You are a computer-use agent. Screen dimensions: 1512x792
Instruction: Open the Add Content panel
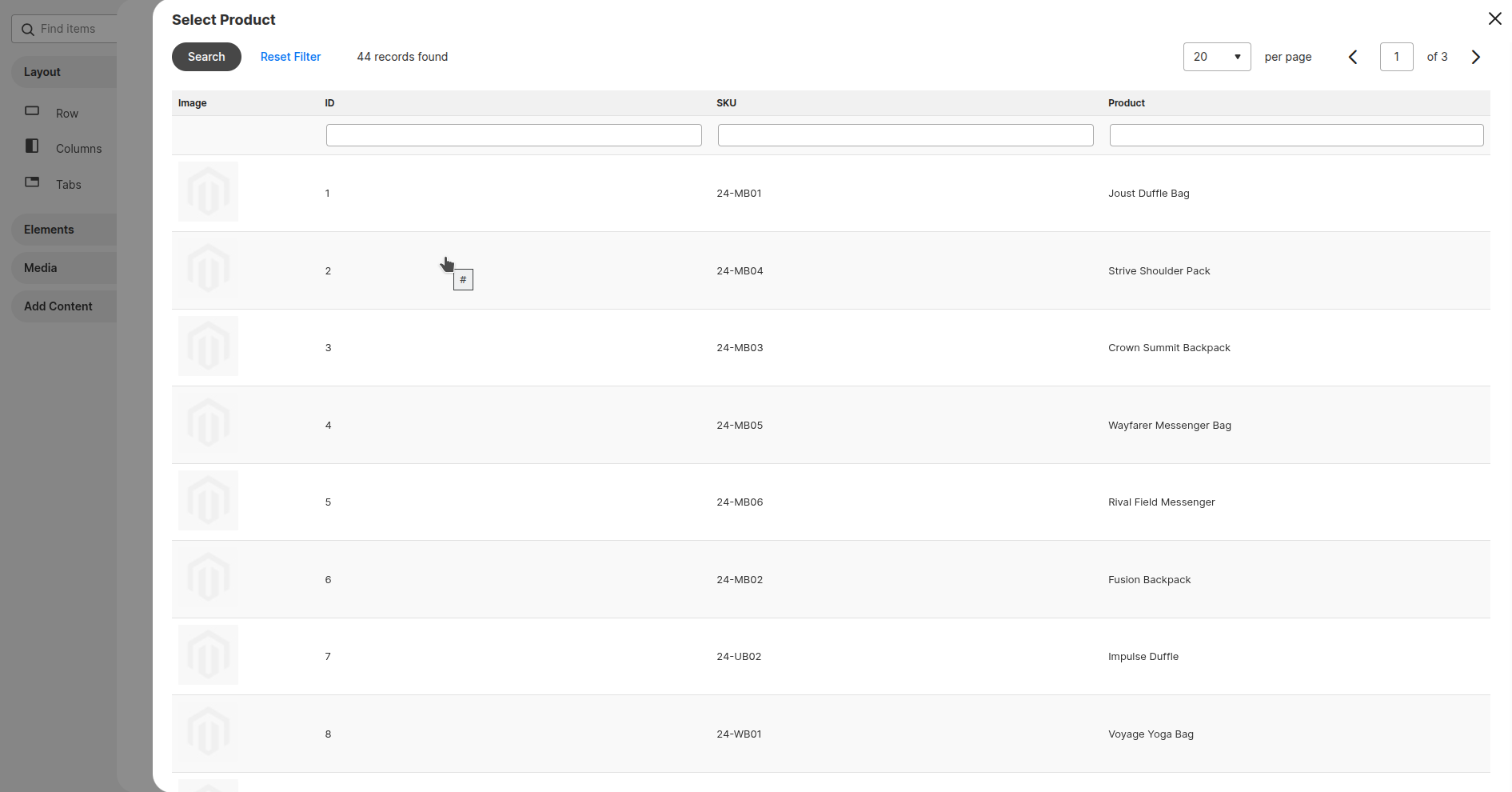pyautogui.click(x=58, y=306)
